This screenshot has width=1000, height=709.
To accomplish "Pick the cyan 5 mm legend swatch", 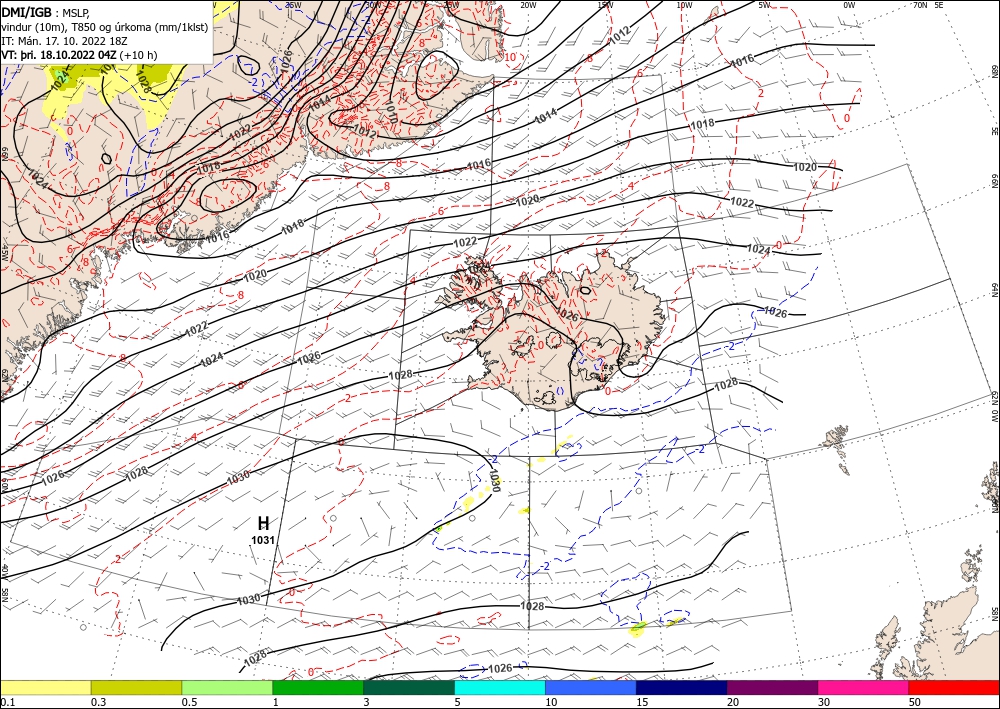I will [x=500, y=687].
